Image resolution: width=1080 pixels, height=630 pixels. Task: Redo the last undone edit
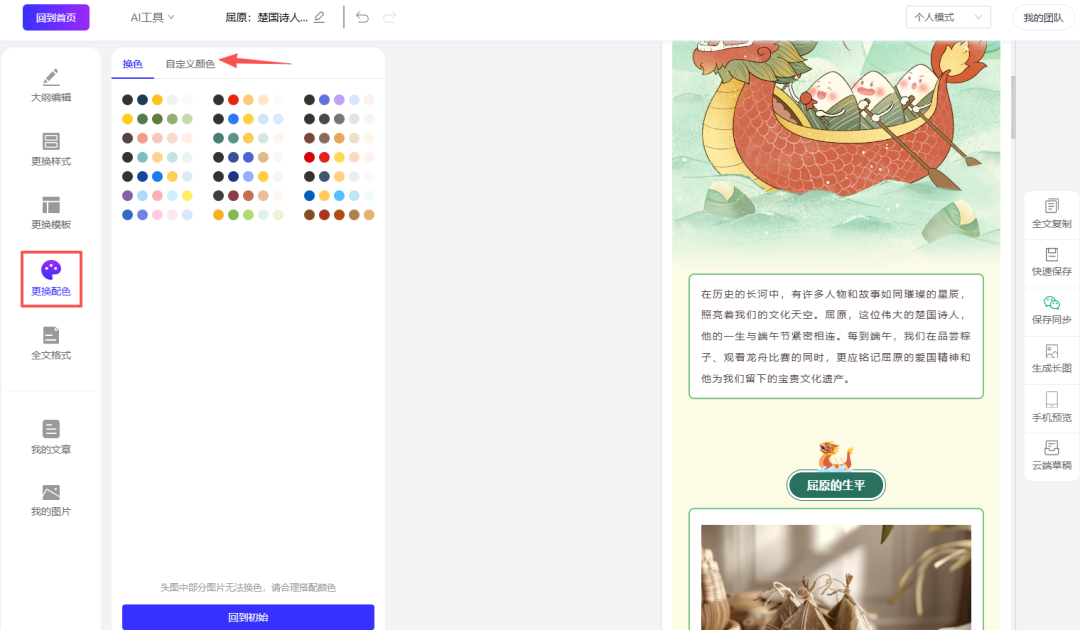pyautogui.click(x=390, y=17)
